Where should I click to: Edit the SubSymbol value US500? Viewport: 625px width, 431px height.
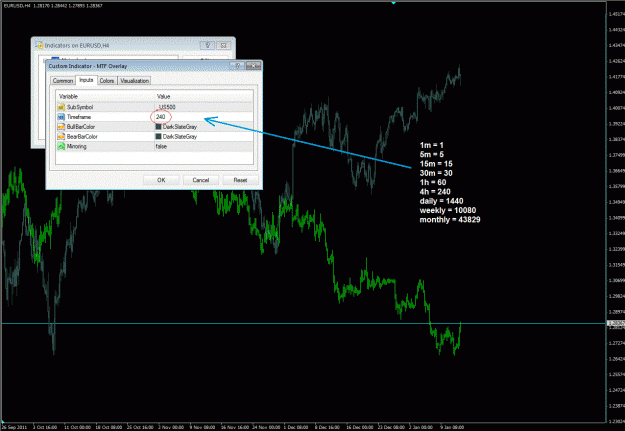(x=167, y=107)
